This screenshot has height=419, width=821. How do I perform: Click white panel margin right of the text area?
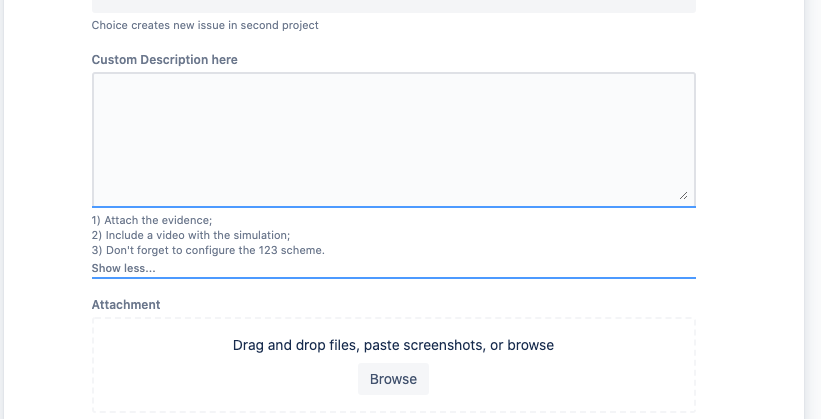[x=748, y=138]
